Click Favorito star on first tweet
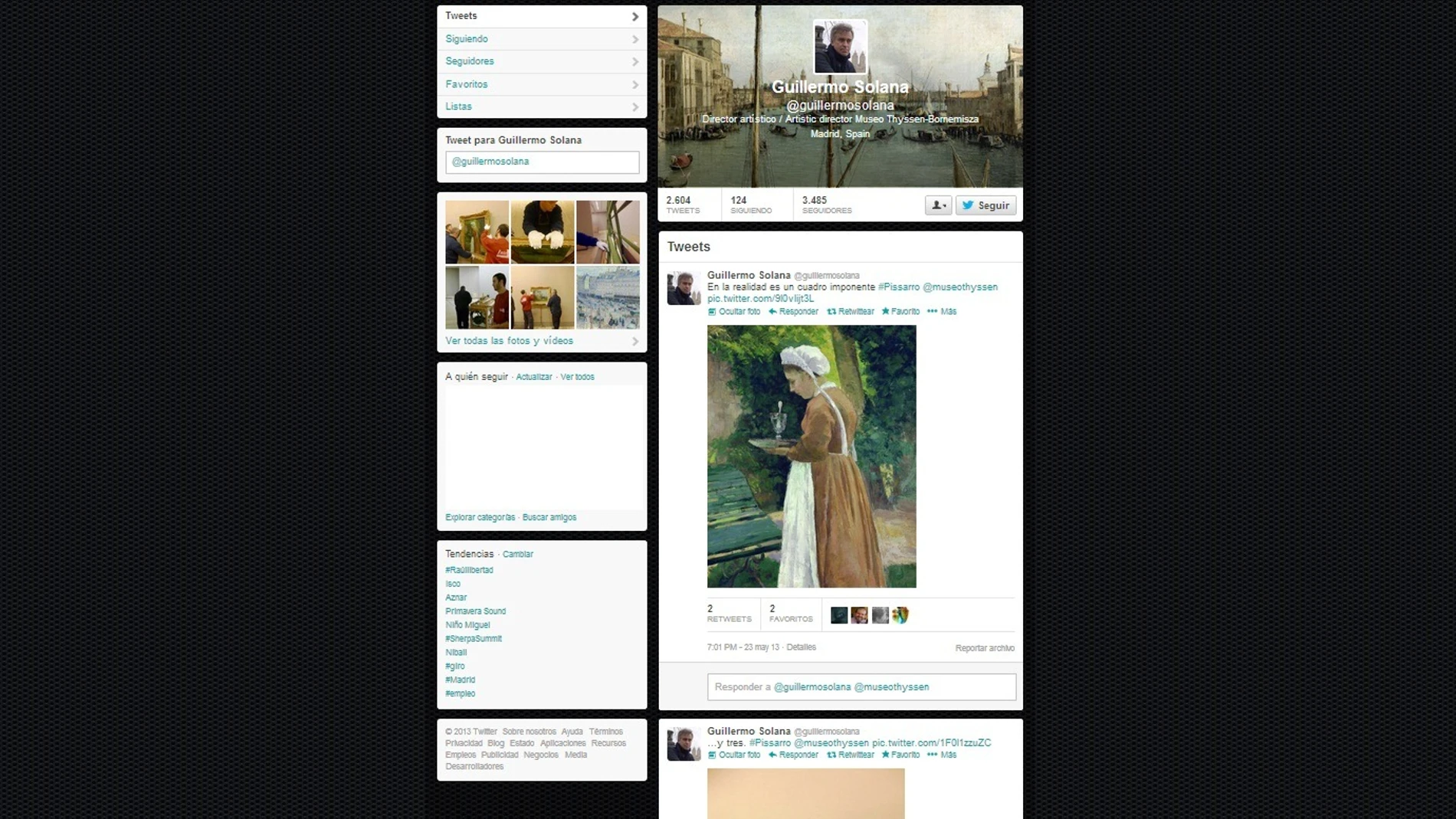The width and height of the screenshot is (1456, 819). coord(900,312)
